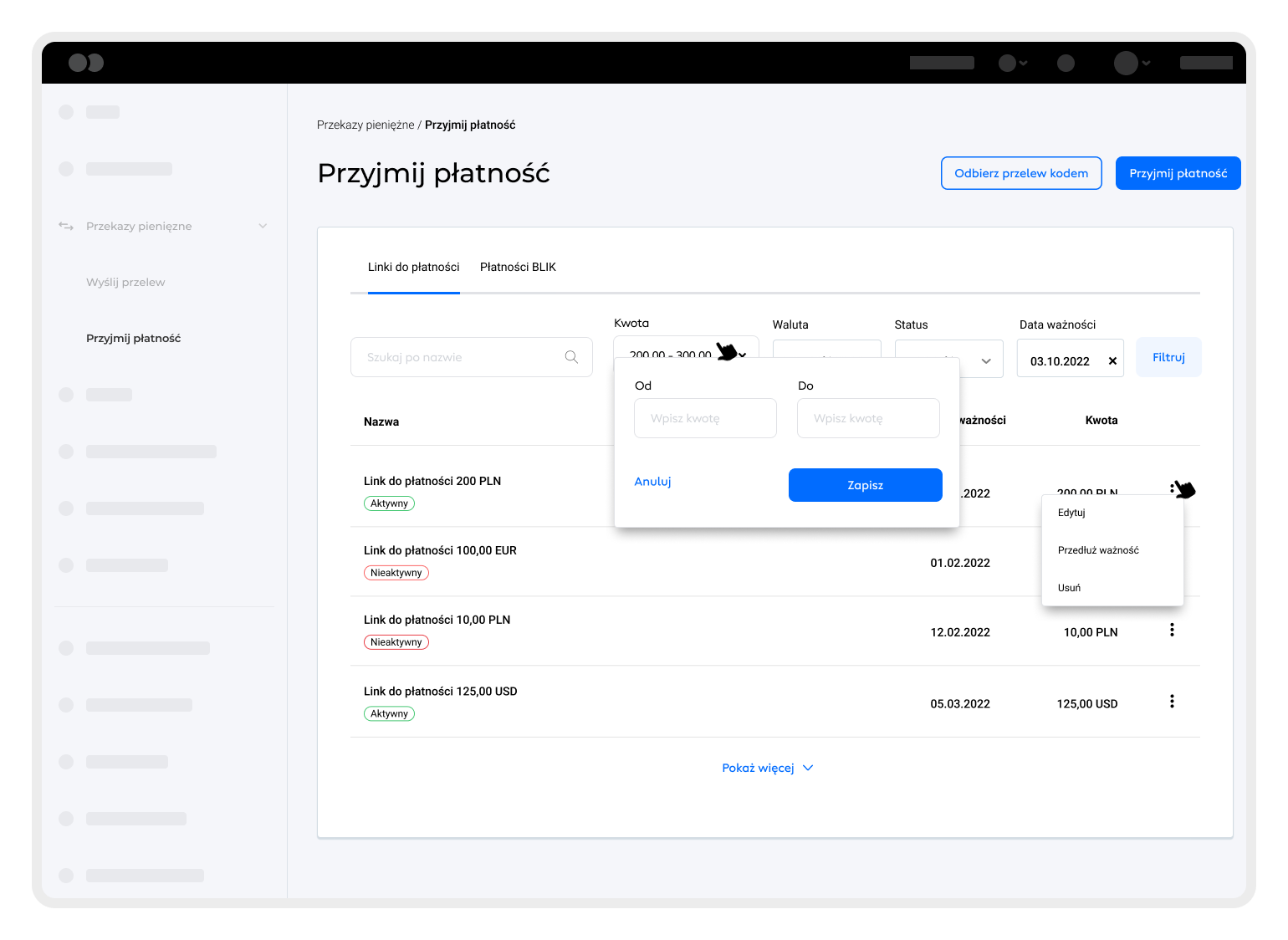This screenshot has width=1288, height=940.
Task: Click the logo in the top bar
Action: (x=86, y=63)
